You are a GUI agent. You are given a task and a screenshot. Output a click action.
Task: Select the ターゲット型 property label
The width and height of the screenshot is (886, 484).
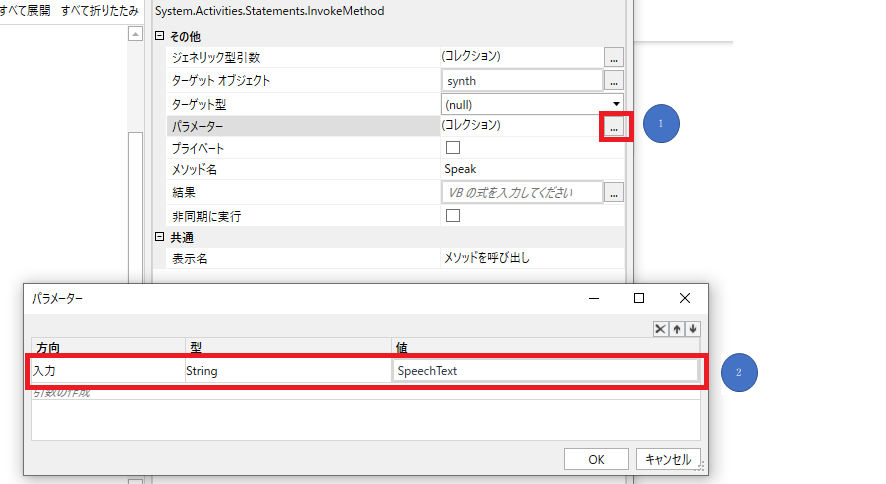(199, 104)
